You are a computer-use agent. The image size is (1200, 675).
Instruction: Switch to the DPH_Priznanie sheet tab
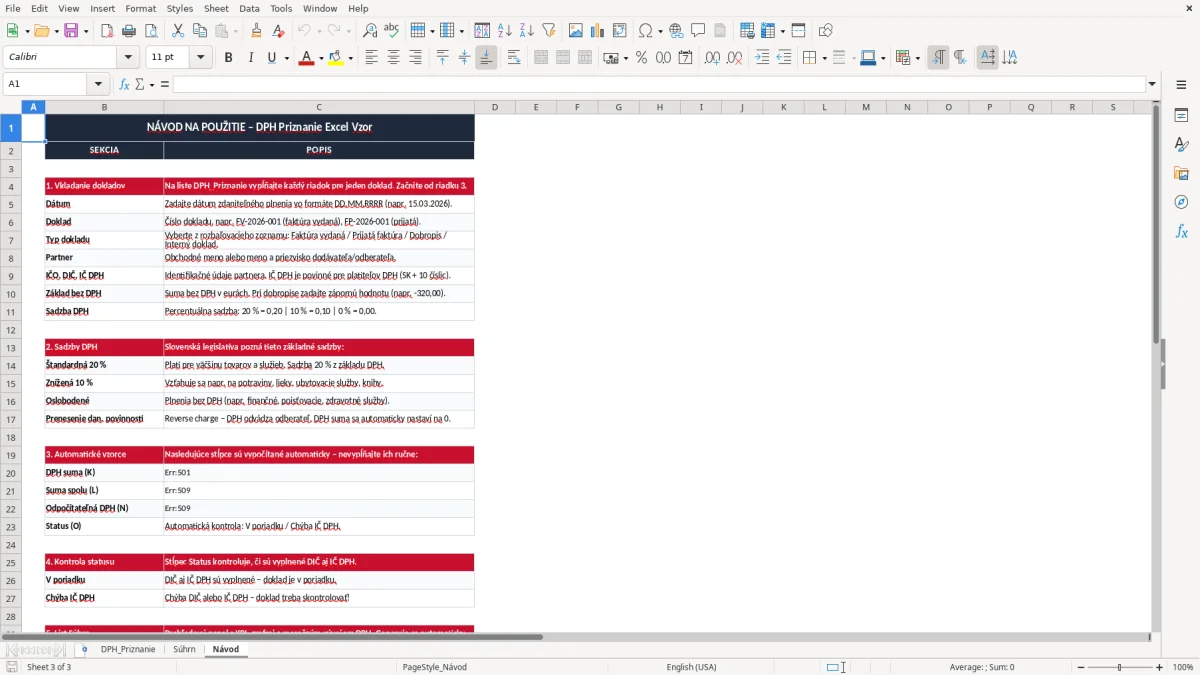[128, 649]
